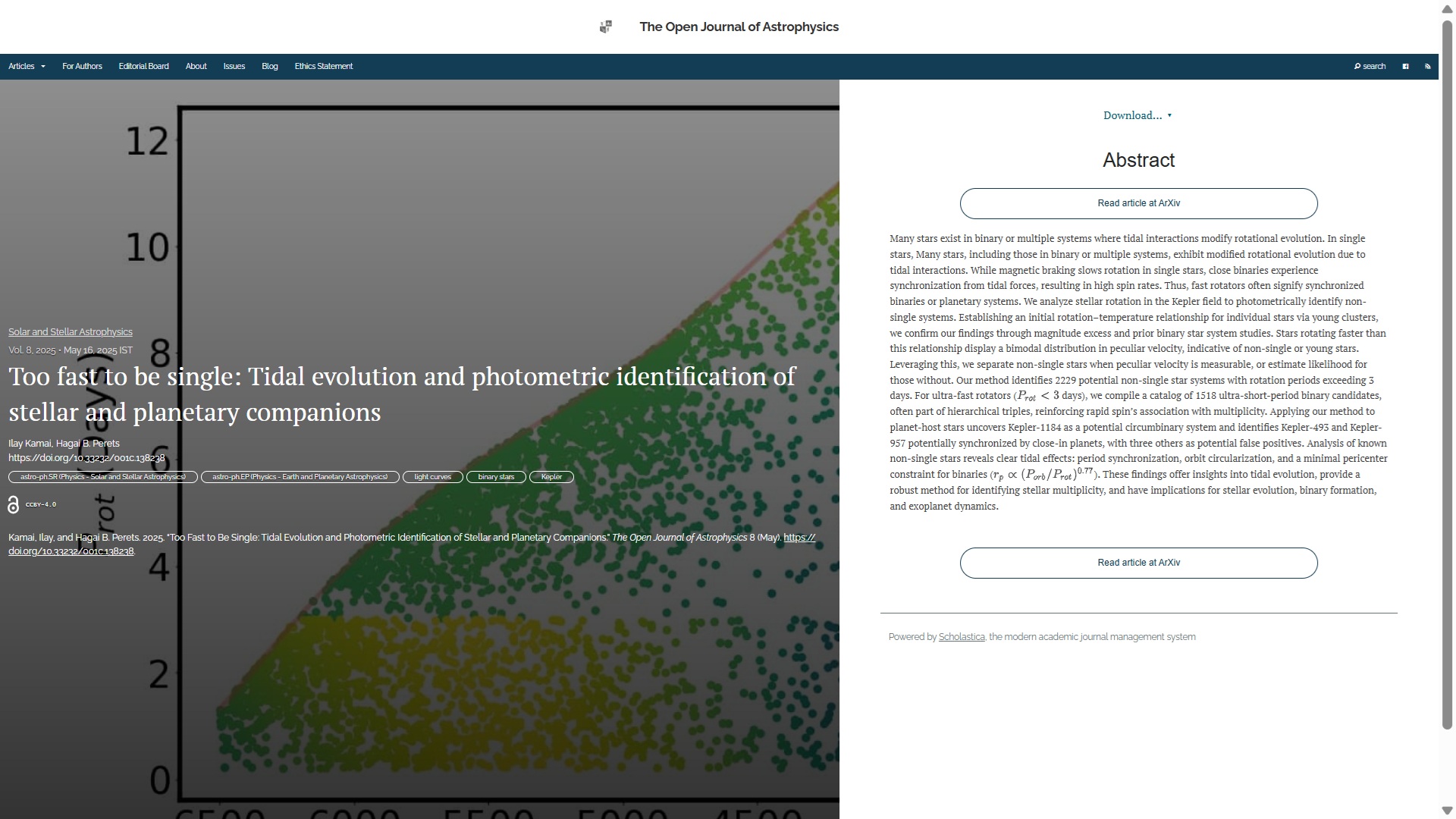
Task: Open the Issues menu item
Action: (x=234, y=67)
